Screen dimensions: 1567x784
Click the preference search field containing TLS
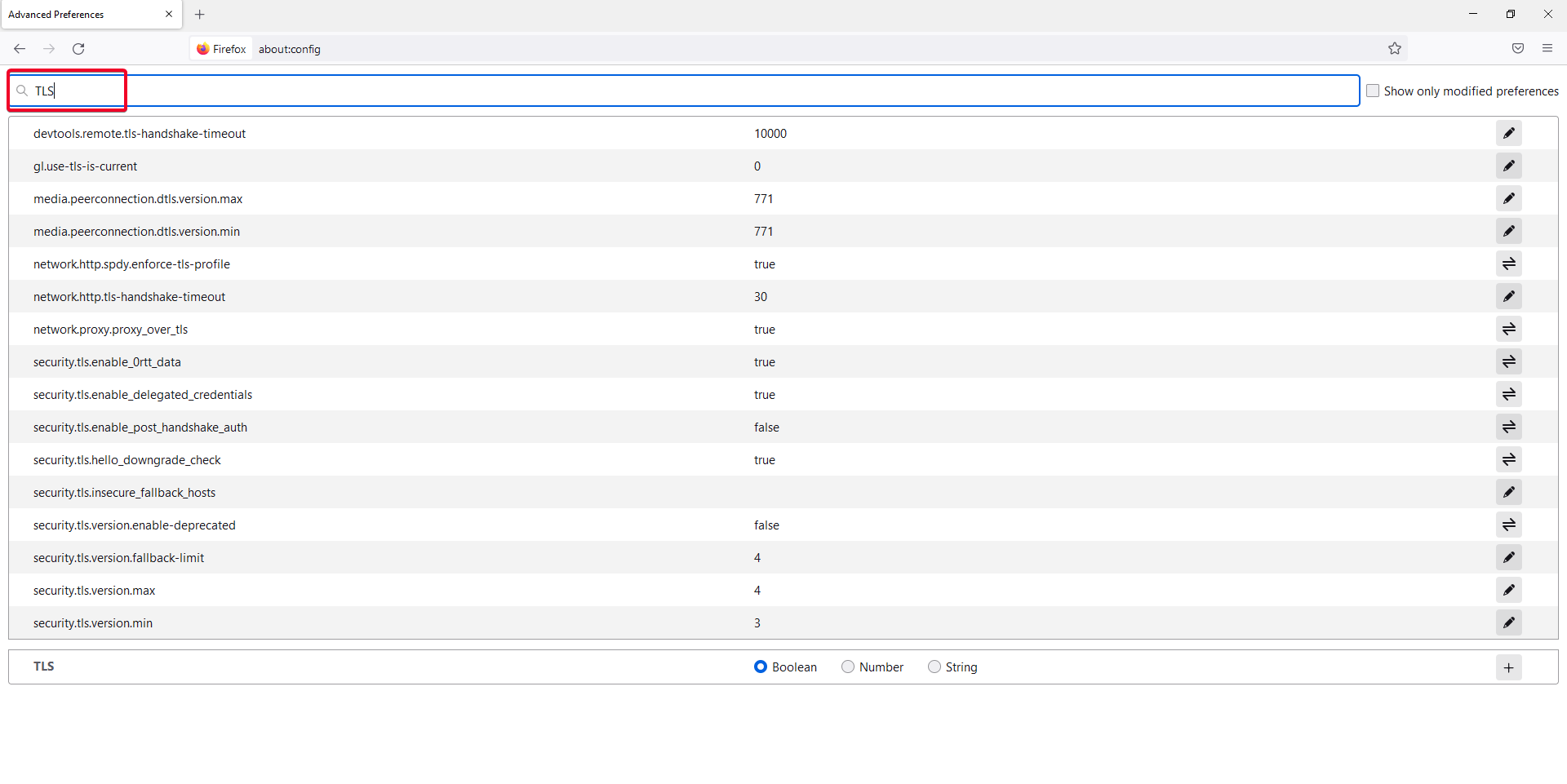[x=653, y=91]
